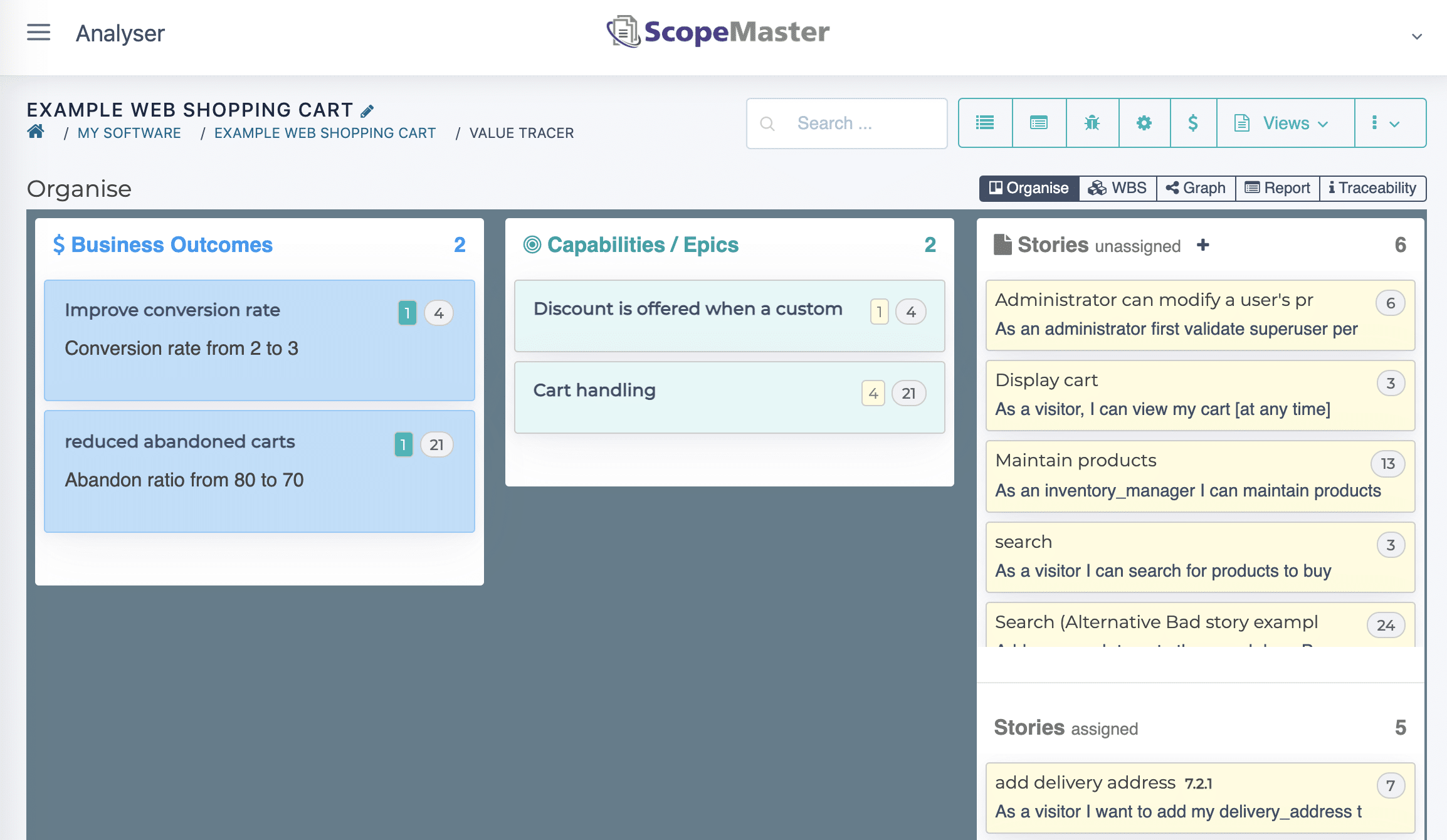1447x840 pixels.
Task: Click the Stories document icon
Action: (1001, 244)
